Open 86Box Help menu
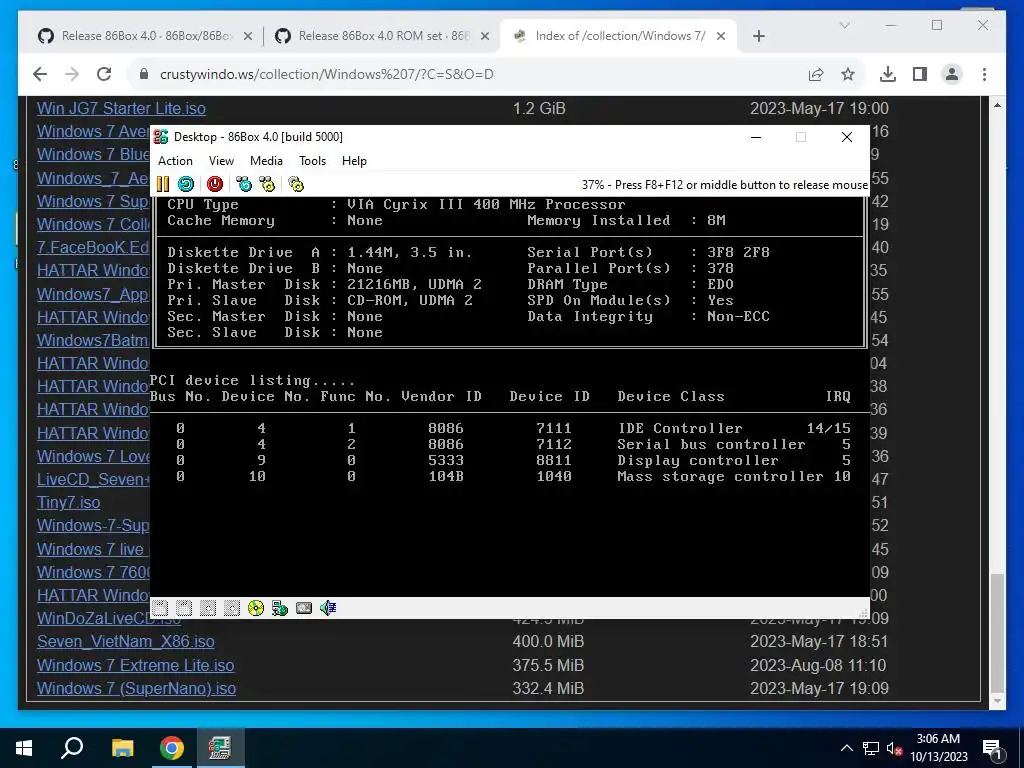The image size is (1024, 768). (x=354, y=161)
